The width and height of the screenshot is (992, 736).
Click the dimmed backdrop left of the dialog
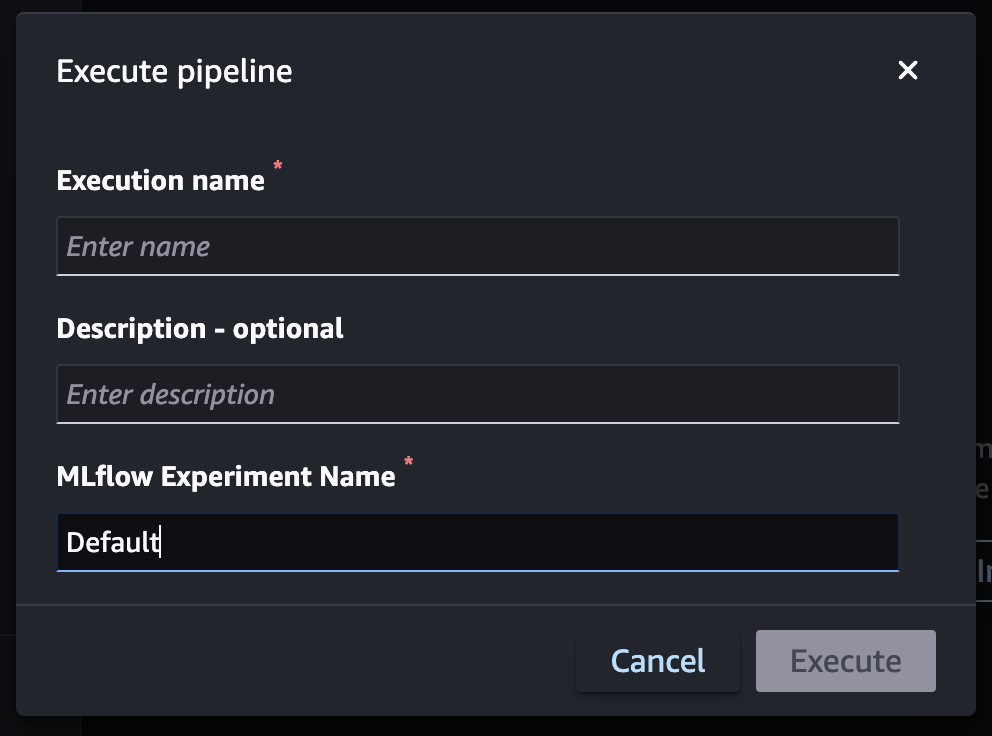[7, 400]
